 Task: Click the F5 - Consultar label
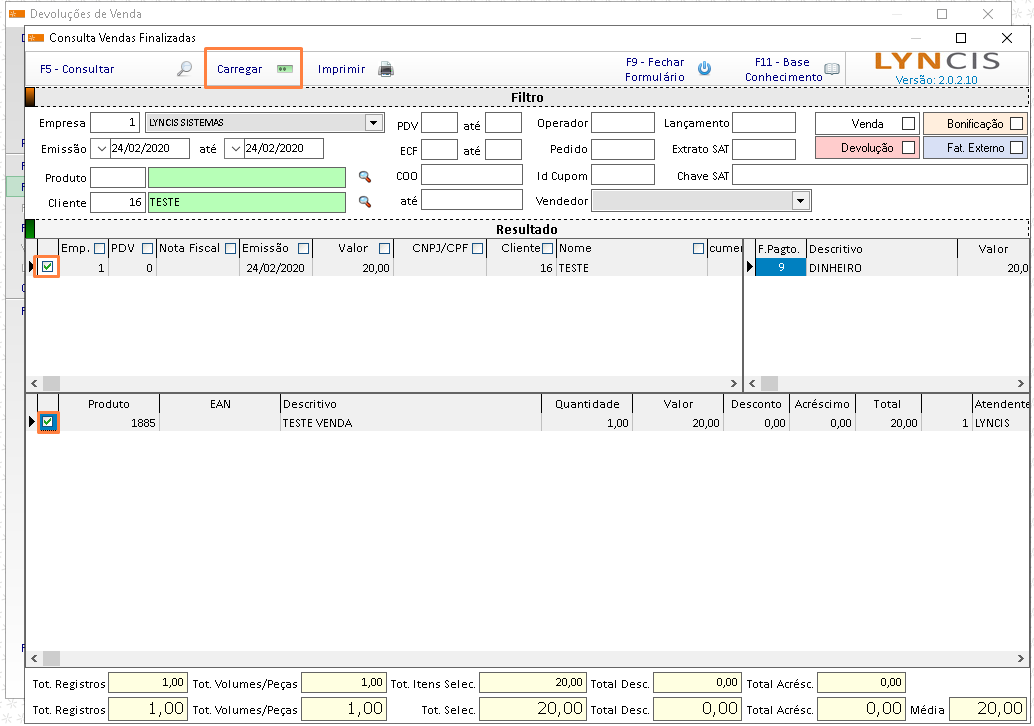tap(77, 70)
